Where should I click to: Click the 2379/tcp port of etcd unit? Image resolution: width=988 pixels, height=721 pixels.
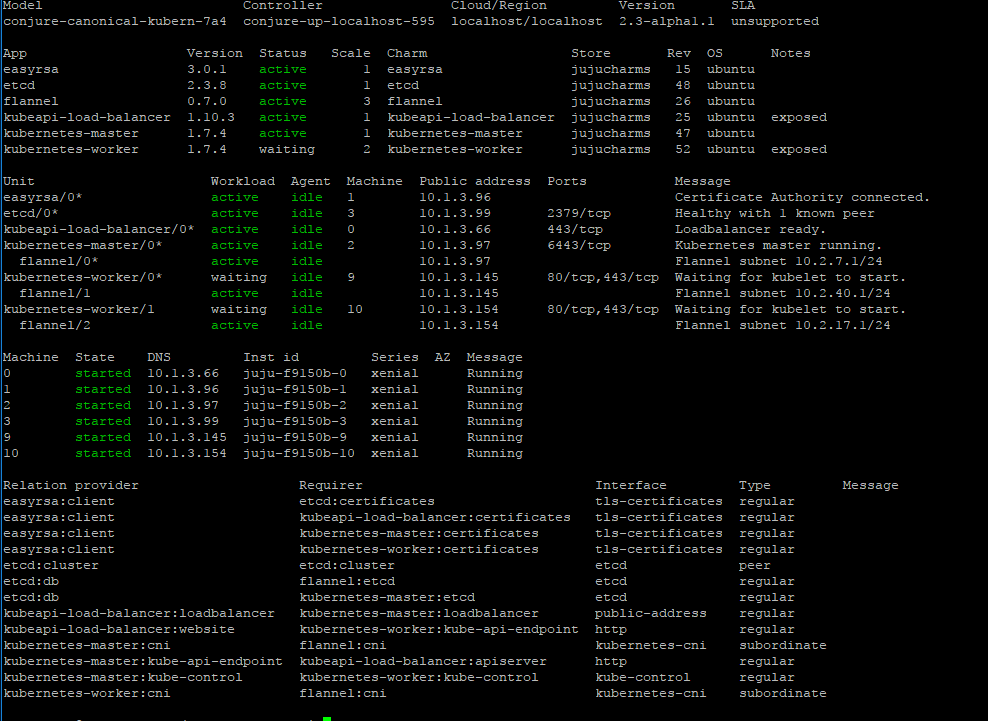click(x=579, y=214)
